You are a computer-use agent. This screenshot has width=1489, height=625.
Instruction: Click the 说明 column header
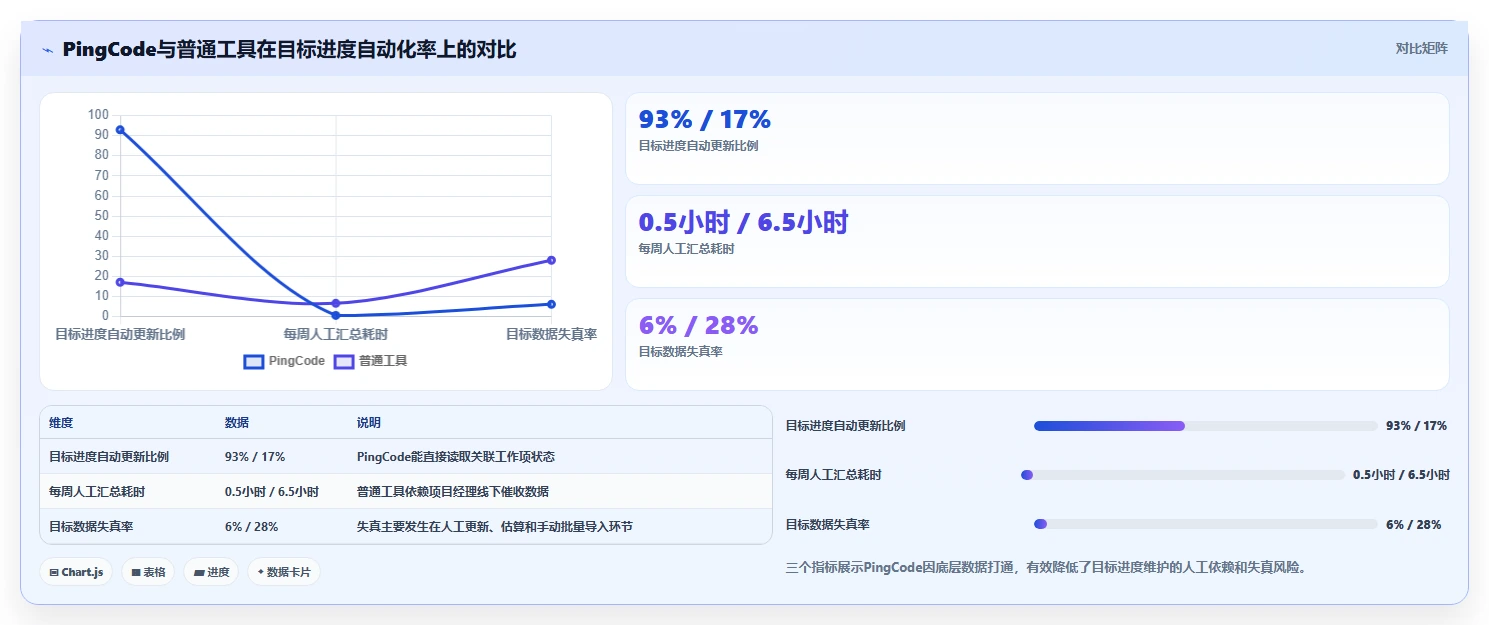click(369, 423)
